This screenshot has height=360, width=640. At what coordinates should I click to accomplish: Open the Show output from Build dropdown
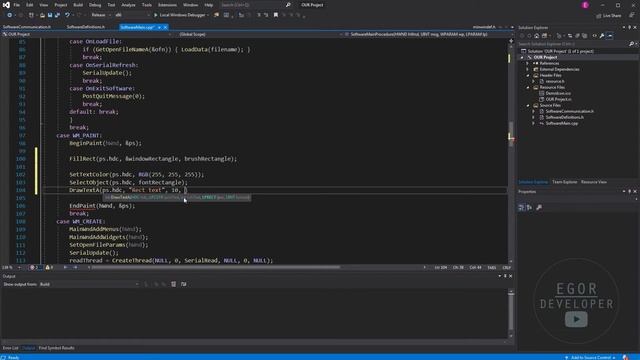coord(89,284)
